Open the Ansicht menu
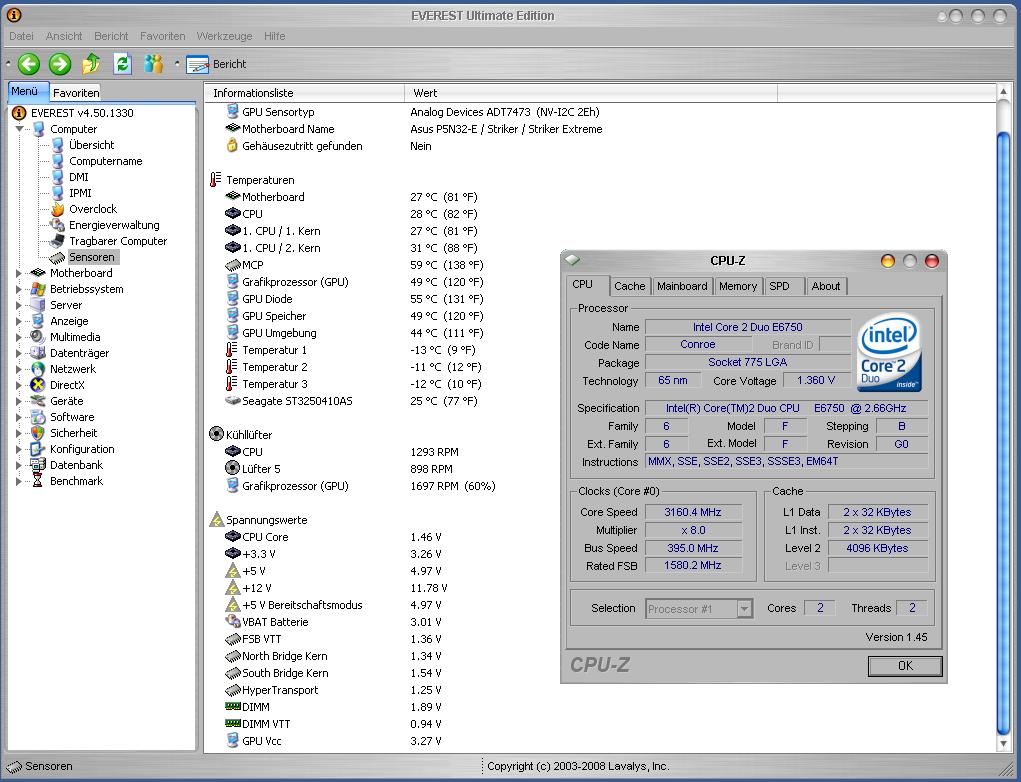The width and height of the screenshot is (1021, 782). point(64,36)
